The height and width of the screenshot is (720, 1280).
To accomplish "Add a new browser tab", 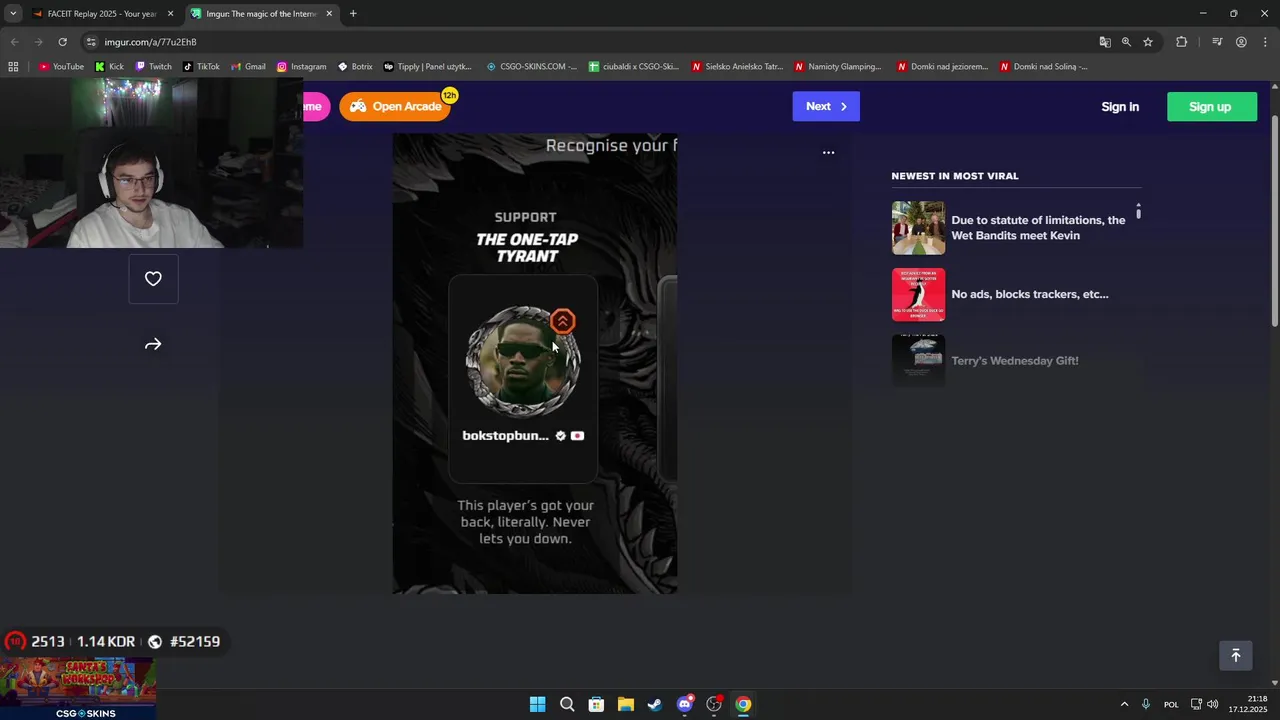I will tap(353, 14).
